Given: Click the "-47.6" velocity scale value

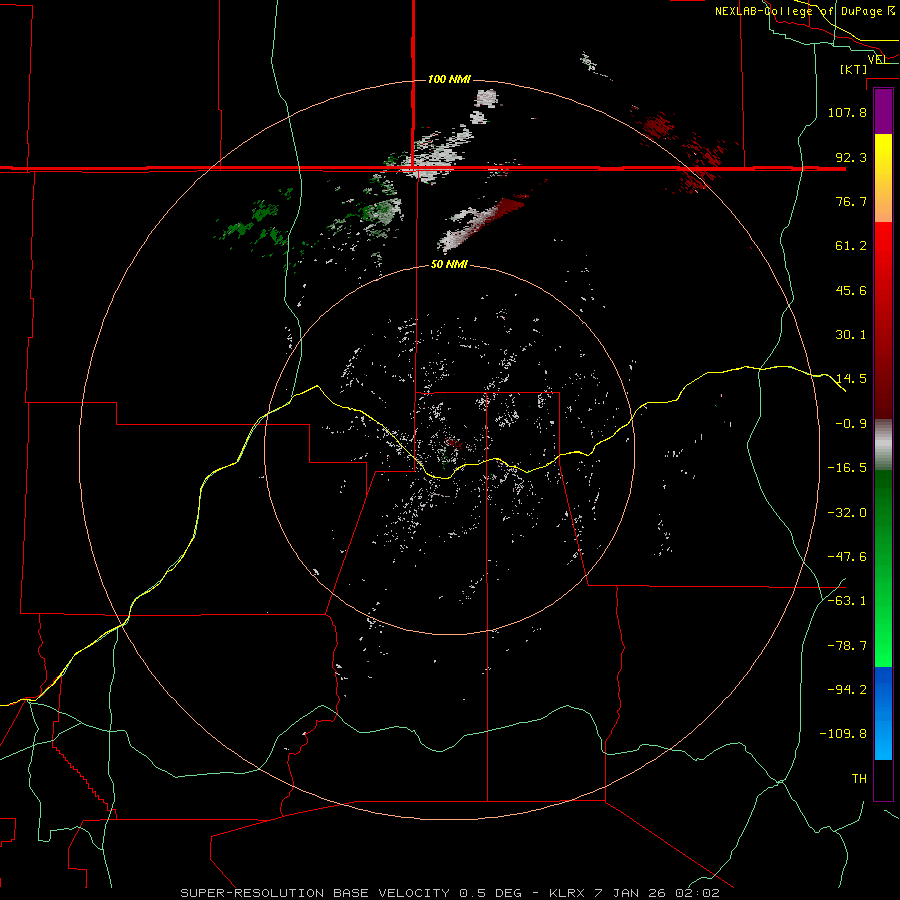Looking at the screenshot, I should coord(847,557).
